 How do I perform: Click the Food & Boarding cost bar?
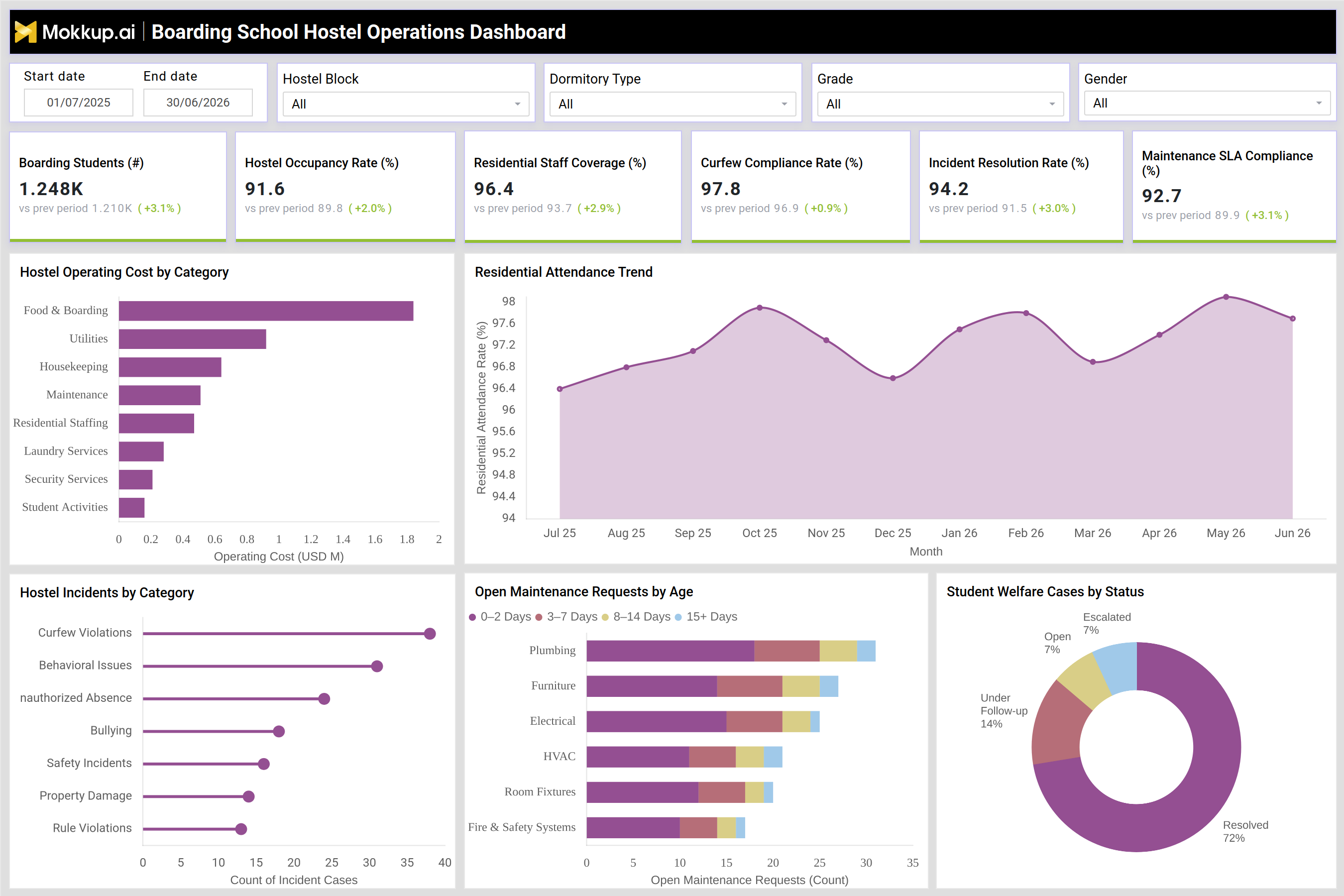pyautogui.click(x=266, y=311)
